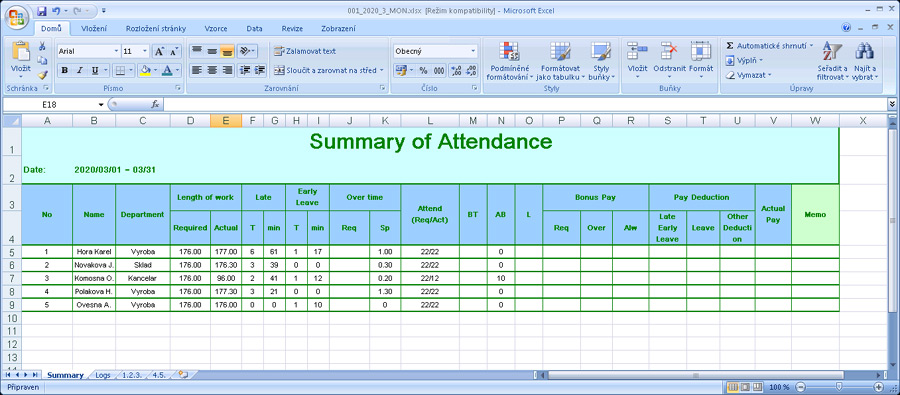The width and height of the screenshot is (900, 395).
Task: Undo the last action
Action: pyautogui.click(x=56, y=11)
